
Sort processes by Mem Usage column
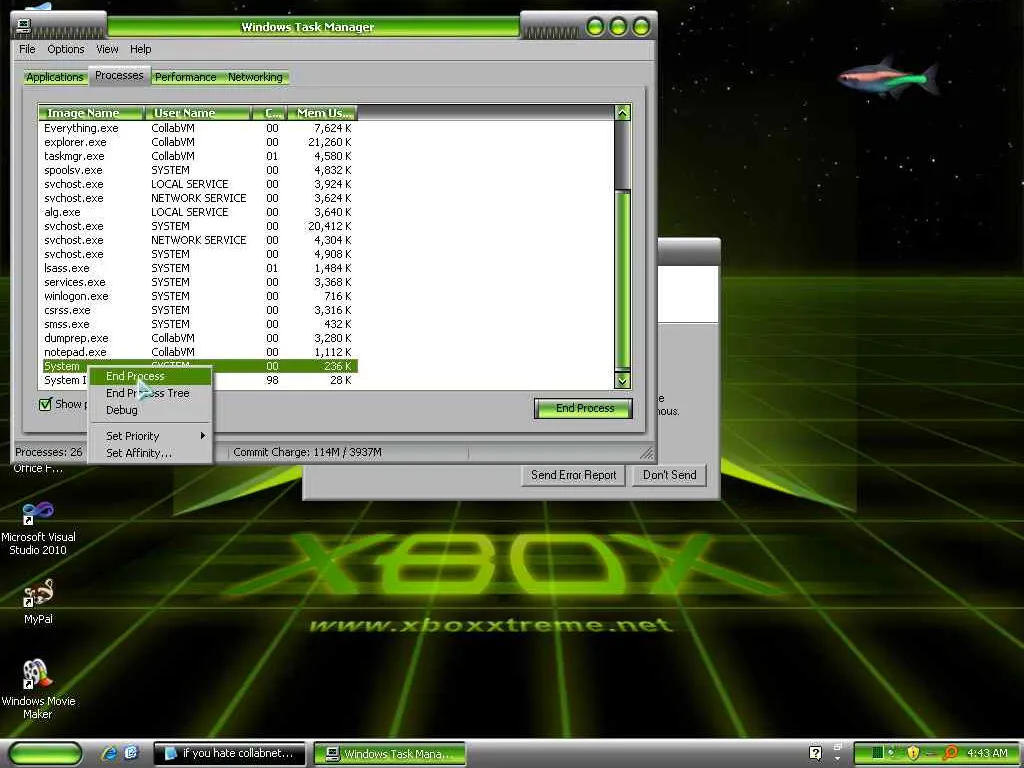(323, 113)
